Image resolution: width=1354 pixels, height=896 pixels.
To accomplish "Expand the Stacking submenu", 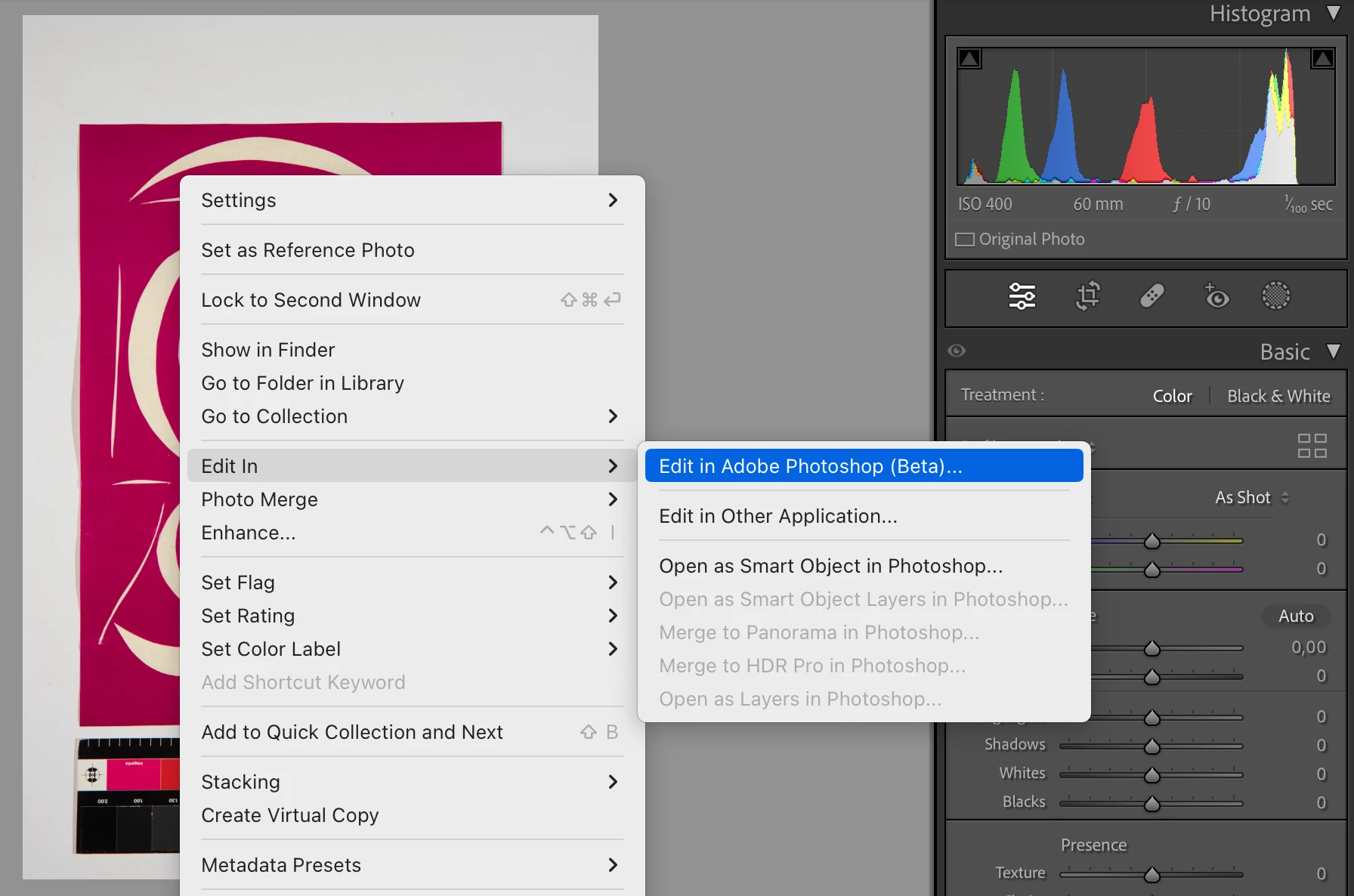I will (413, 782).
